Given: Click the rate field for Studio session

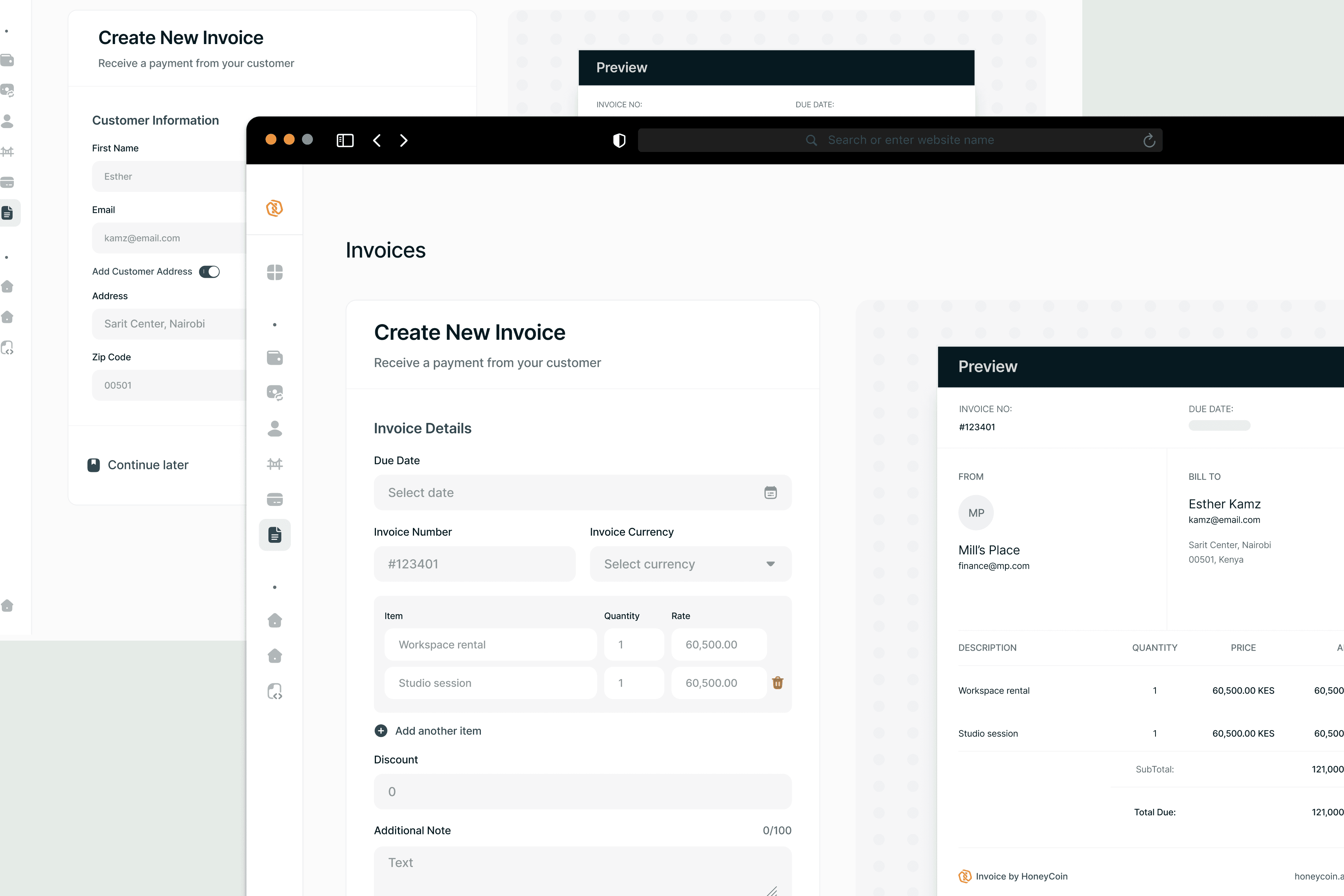Looking at the screenshot, I should coord(719,683).
